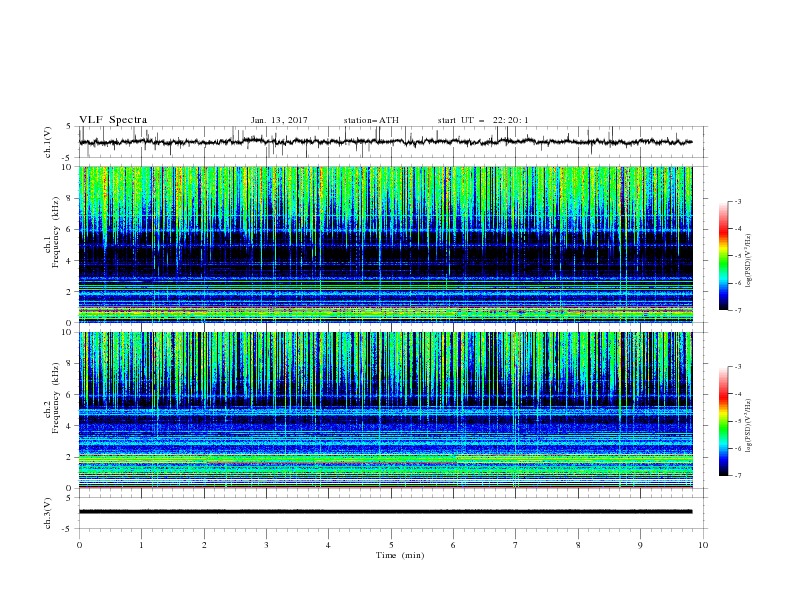Click the "VLF Spectra" plot title

coord(113,120)
